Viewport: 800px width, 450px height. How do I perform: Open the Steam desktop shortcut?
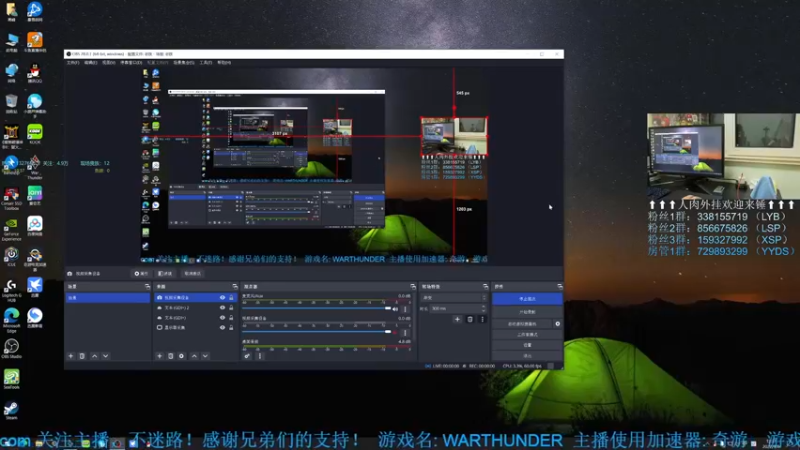[x=11, y=410]
